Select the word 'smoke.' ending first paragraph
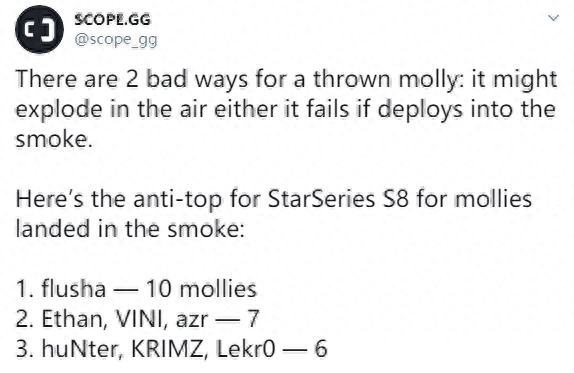Screen dimensions: 574x373 click(x=54, y=139)
